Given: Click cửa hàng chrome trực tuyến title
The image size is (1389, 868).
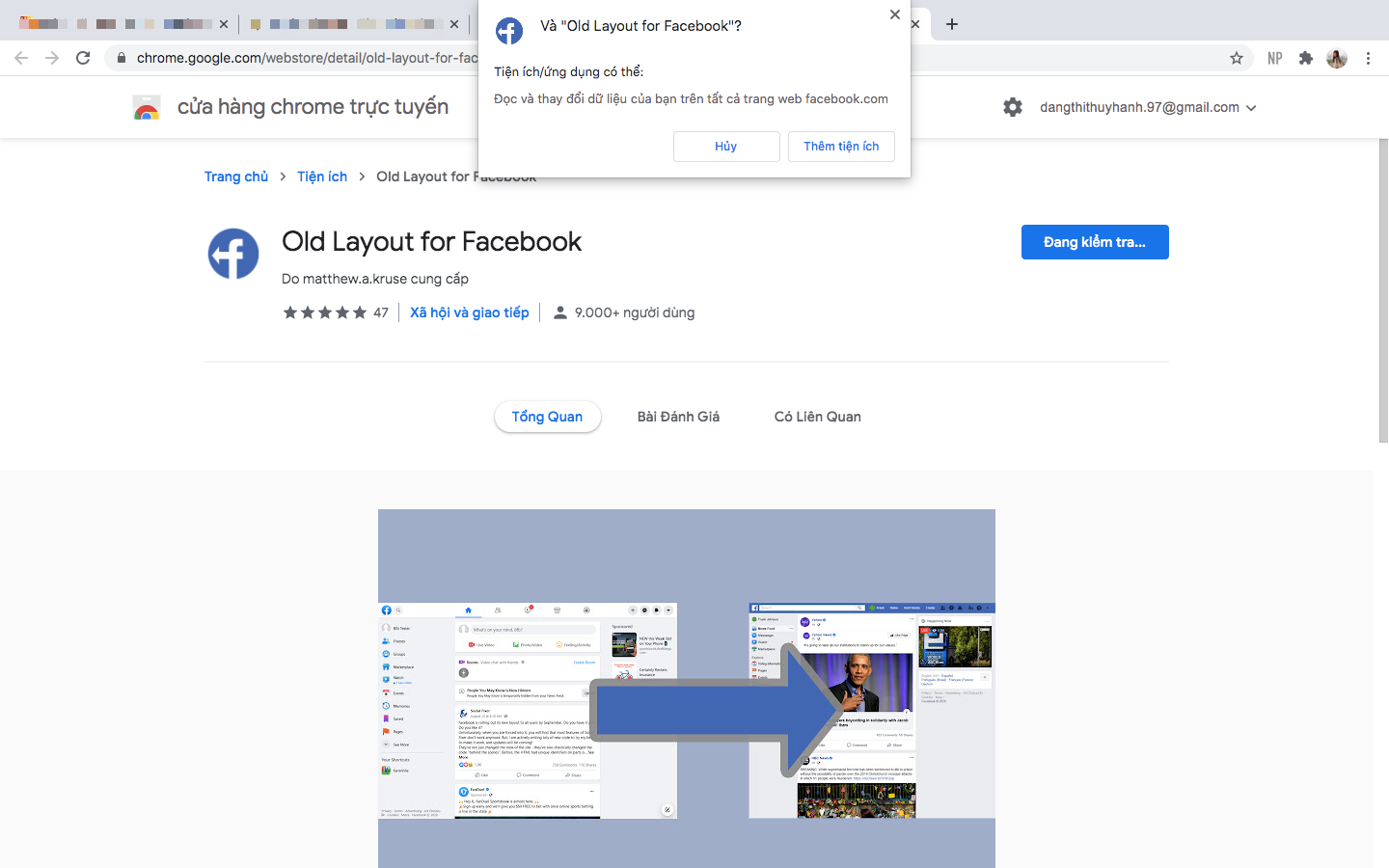Looking at the screenshot, I should (313, 106).
